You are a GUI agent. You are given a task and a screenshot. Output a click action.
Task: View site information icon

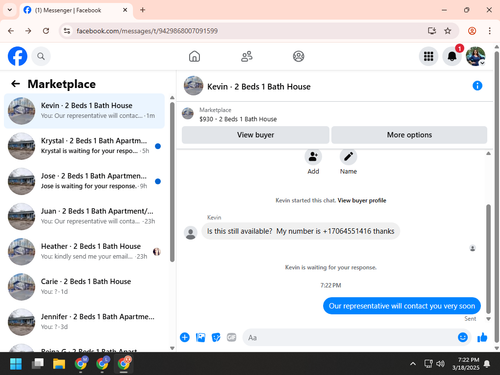coord(67,31)
